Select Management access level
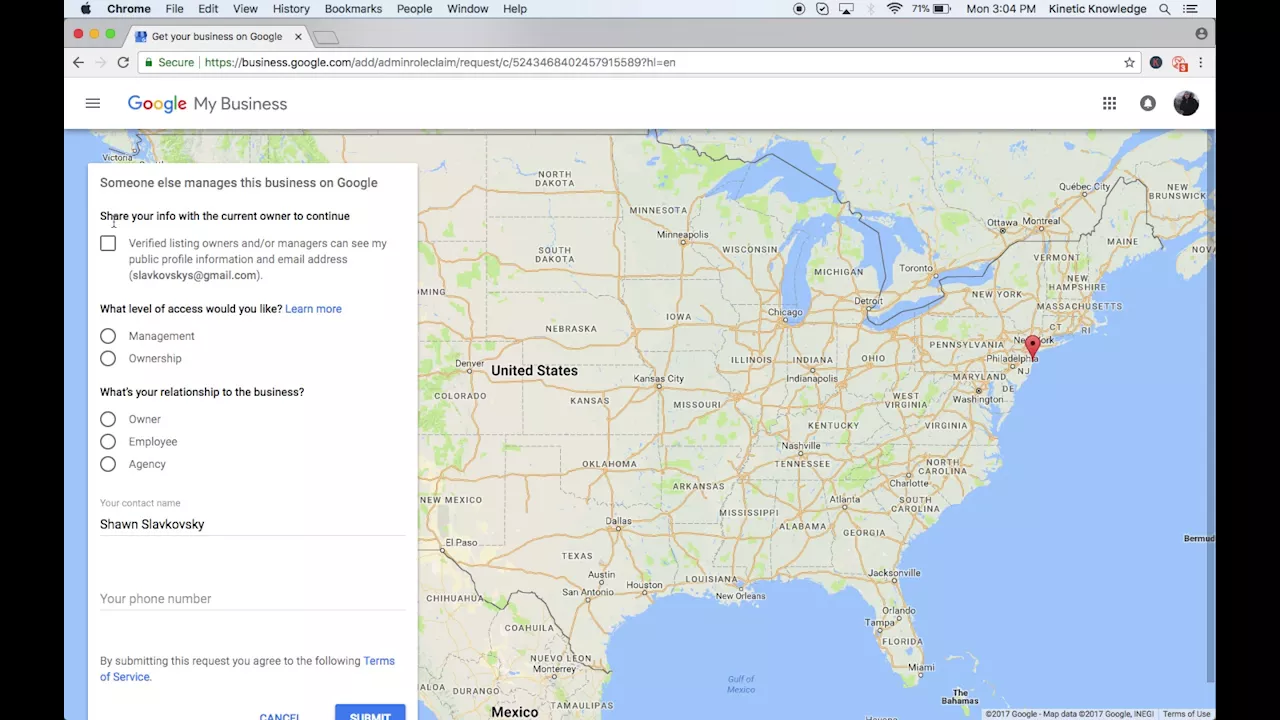The image size is (1280, 720). coord(108,336)
